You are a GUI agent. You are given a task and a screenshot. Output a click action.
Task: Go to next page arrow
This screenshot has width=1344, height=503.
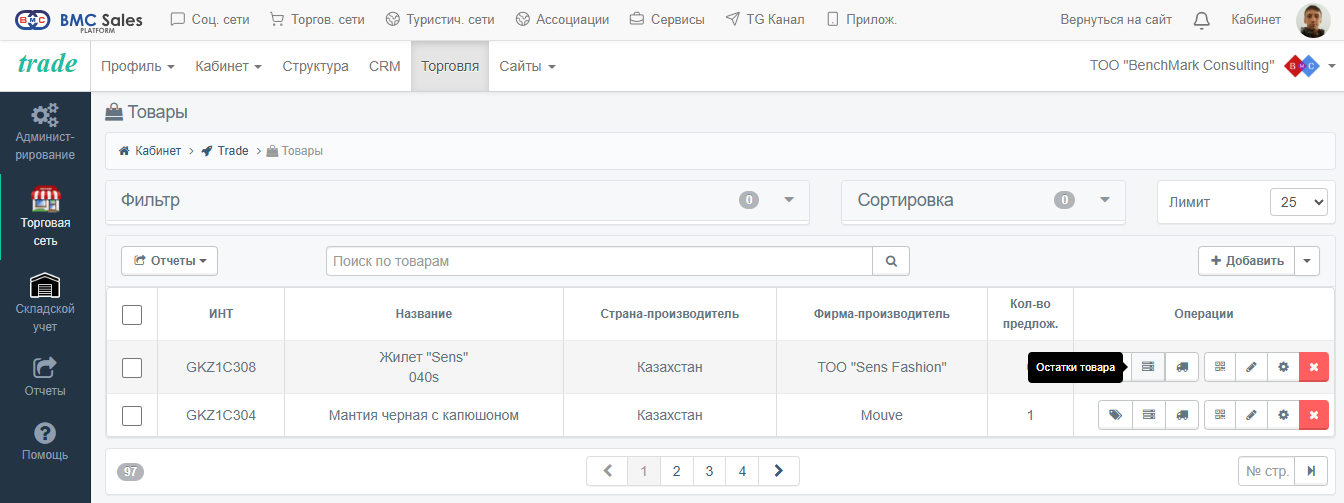pos(779,471)
